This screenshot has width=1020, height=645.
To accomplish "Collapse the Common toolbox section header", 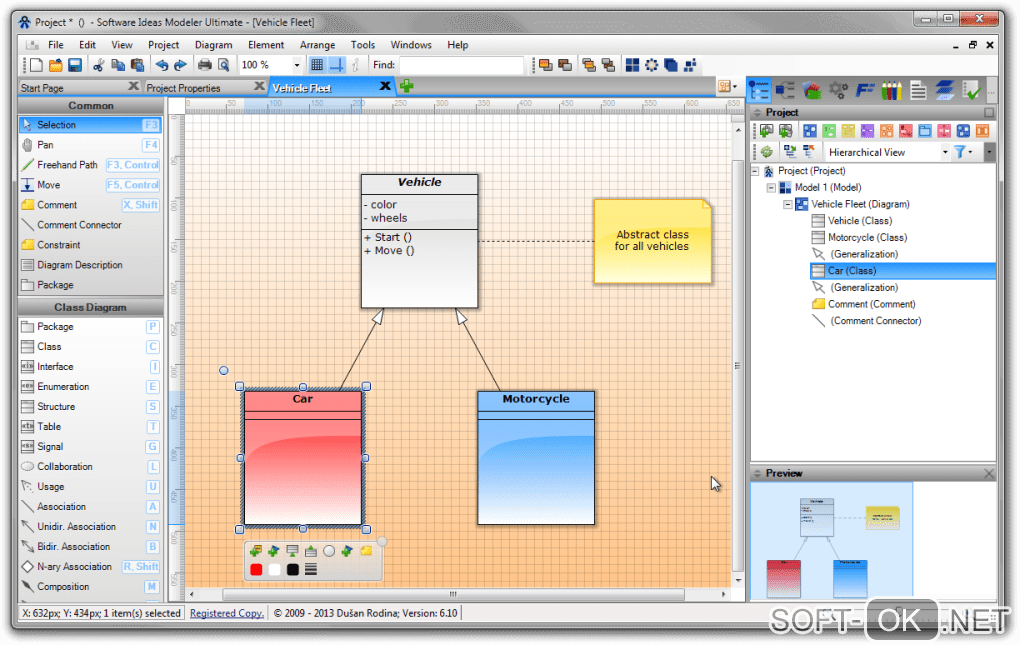I will click(90, 105).
